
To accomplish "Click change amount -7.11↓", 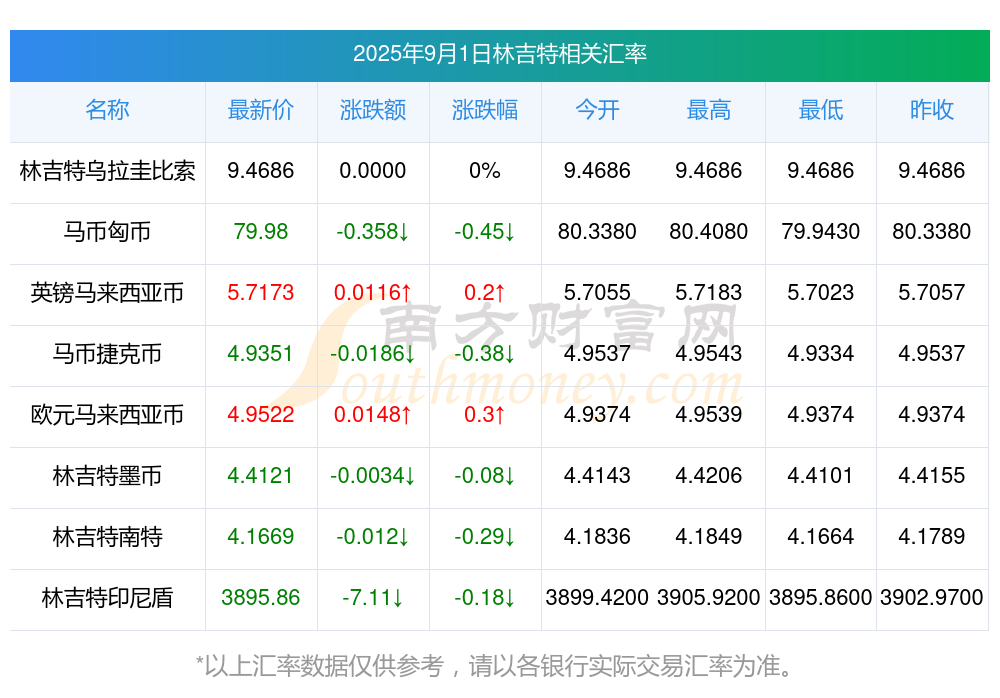I will pos(372,597).
